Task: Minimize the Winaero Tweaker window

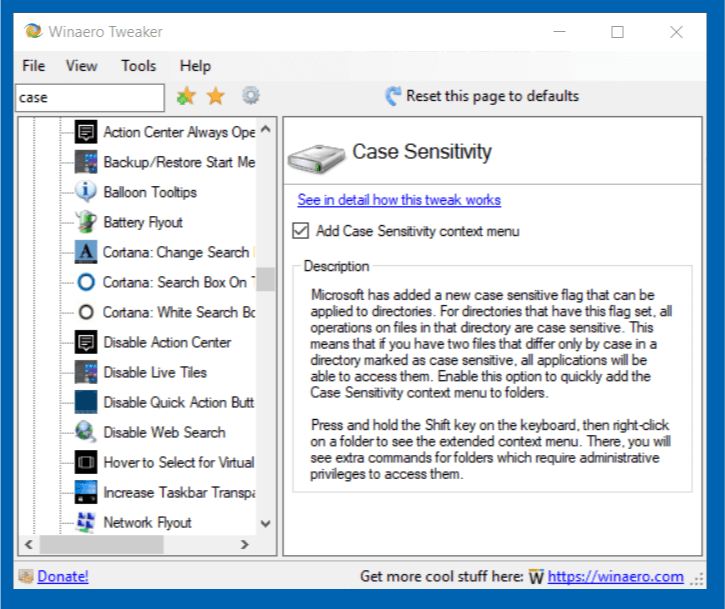Action: 559,31
